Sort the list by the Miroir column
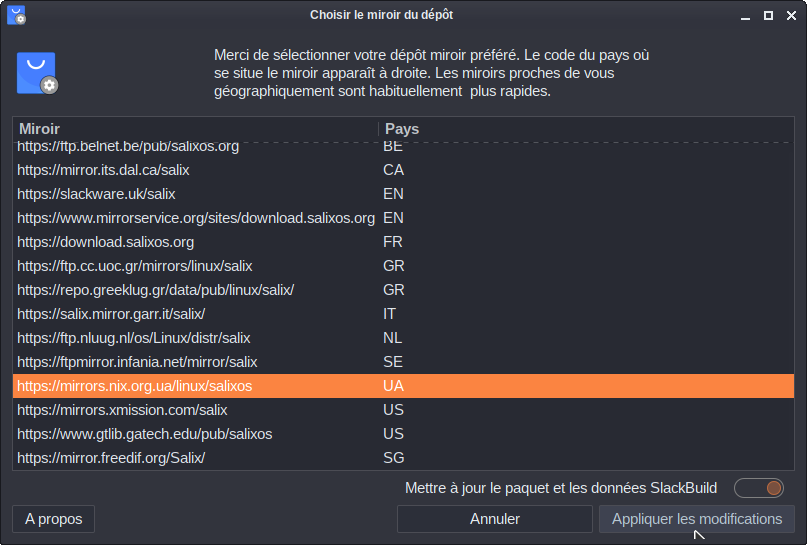The height and width of the screenshot is (545, 807). point(195,129)
